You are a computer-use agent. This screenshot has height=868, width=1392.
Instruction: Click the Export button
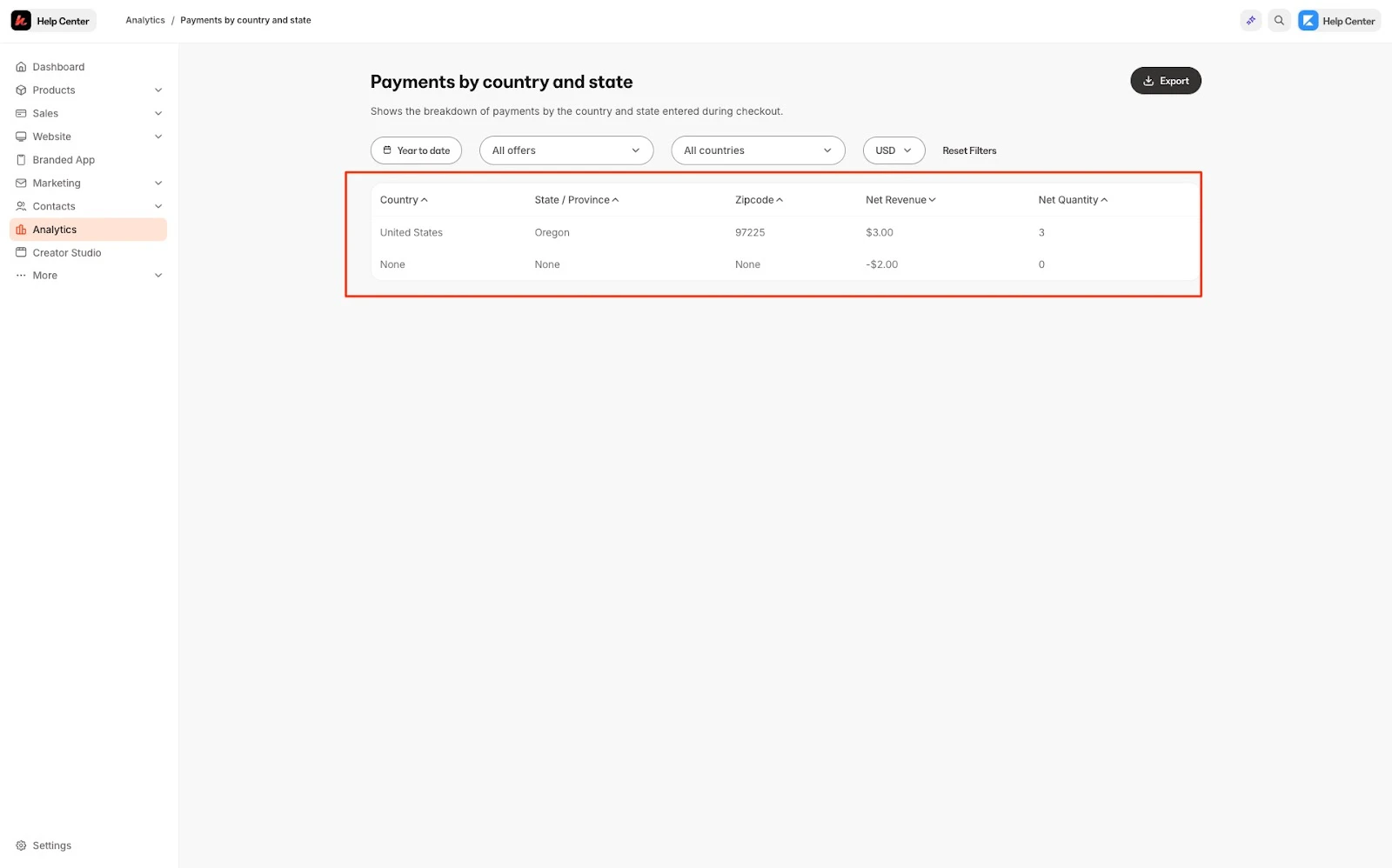(1165, 80)
